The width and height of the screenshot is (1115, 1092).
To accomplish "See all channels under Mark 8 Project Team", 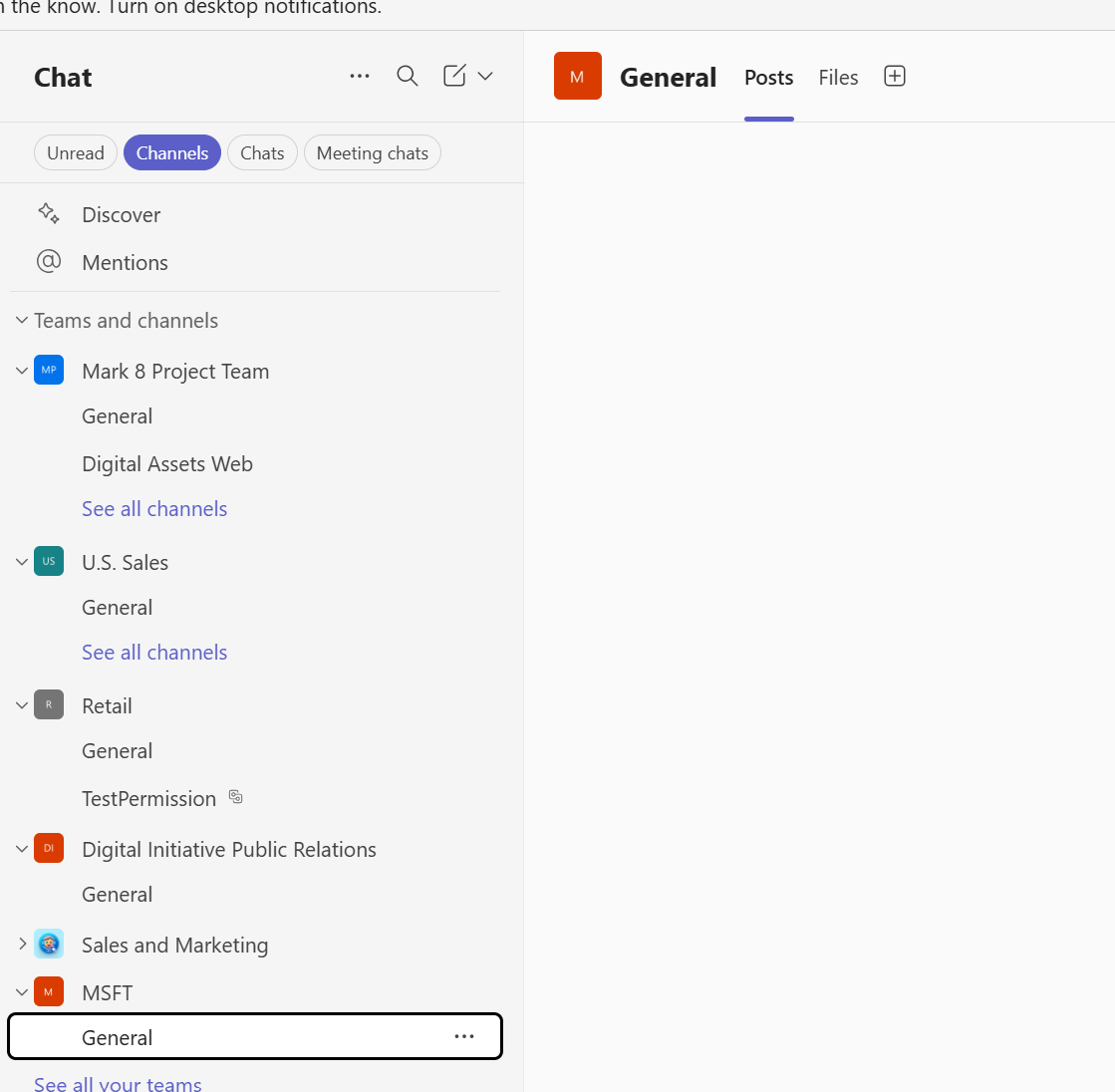I will (154, 509).
